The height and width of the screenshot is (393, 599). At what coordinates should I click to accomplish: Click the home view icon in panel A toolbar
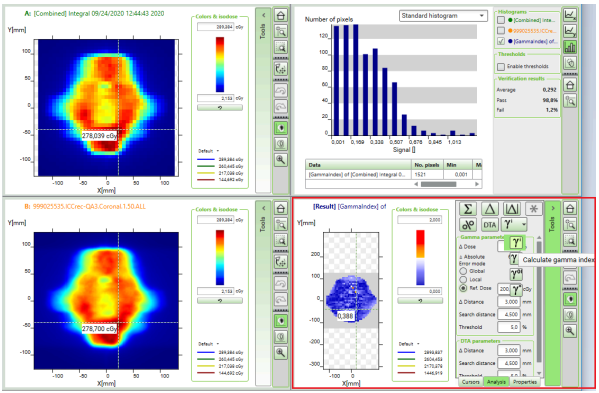(x=281, y=16)
